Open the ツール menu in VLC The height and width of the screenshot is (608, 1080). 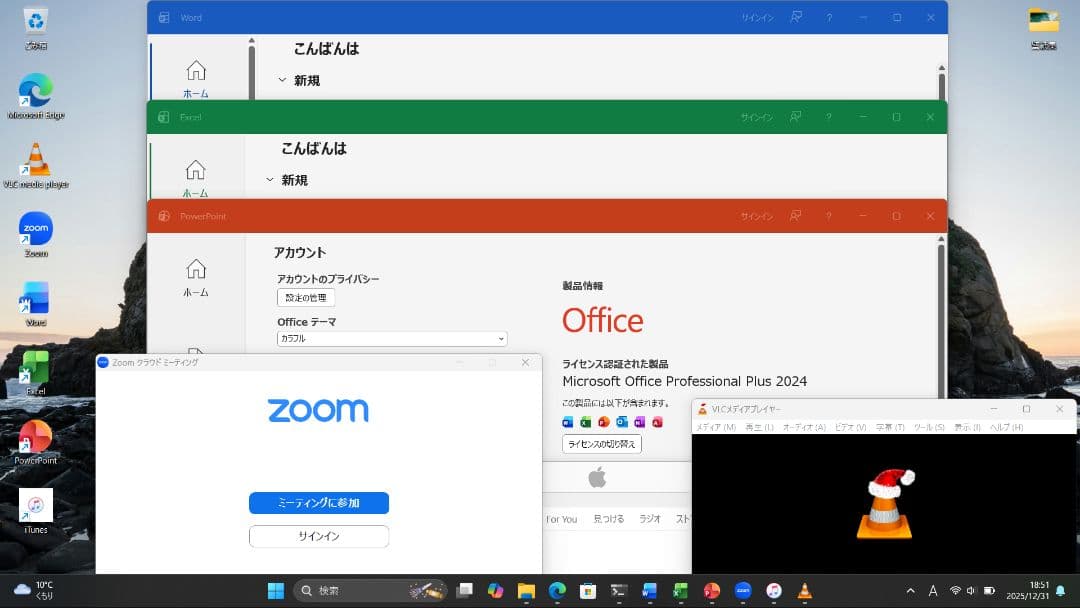coord(928,427)
